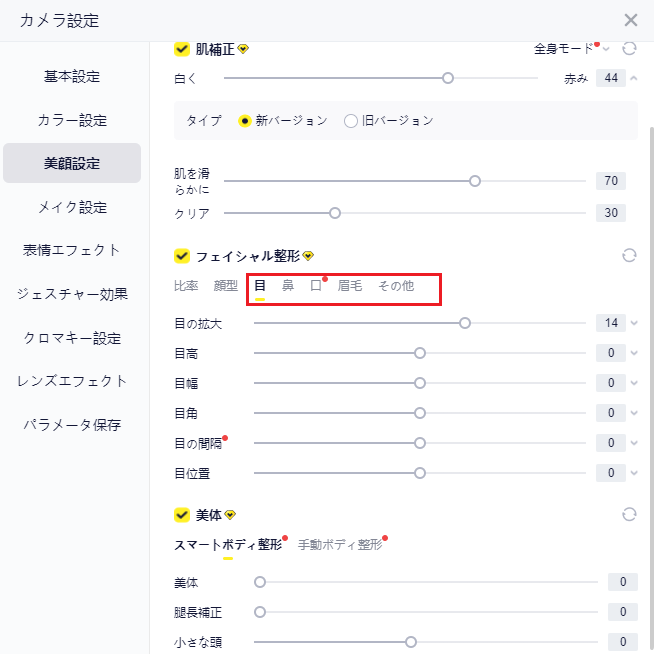
Task: Collapse the 白く/赤み slider section
Action: click(634, 78)
